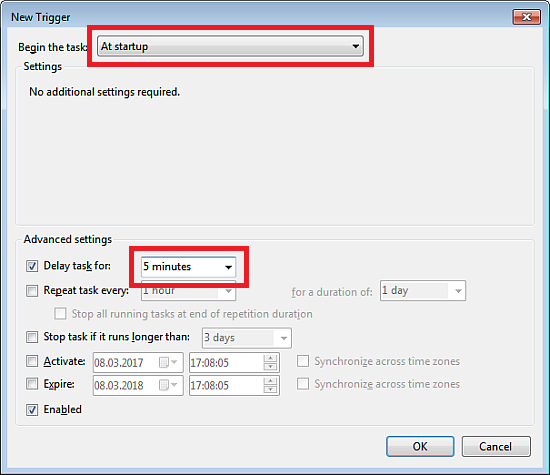
Task: Open the 5 minutes delay dropdown
Action: coord(188,267)
